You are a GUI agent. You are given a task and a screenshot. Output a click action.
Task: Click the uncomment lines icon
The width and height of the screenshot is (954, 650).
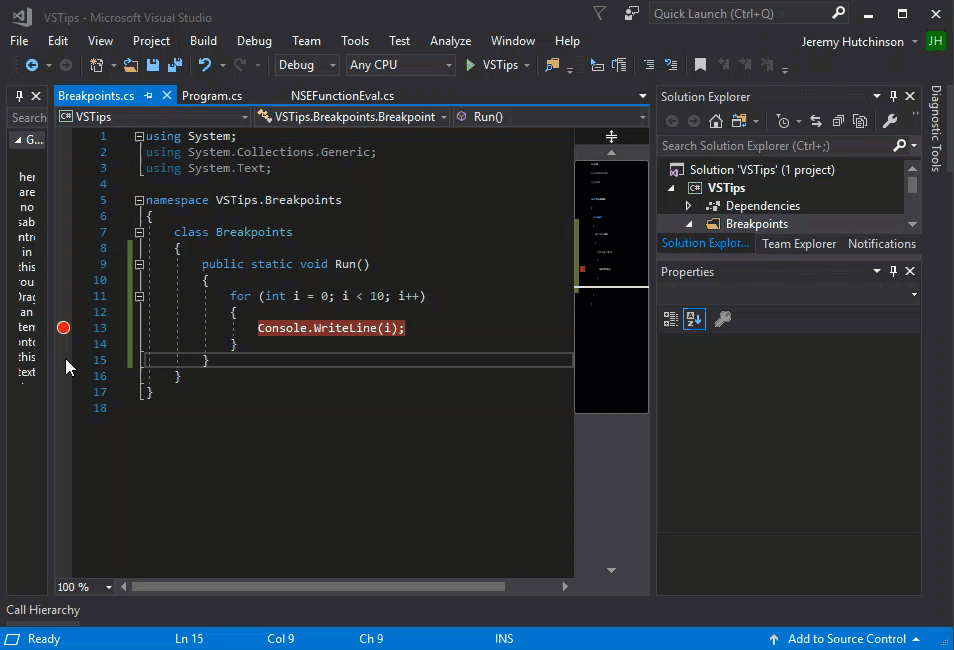[671, 65]
